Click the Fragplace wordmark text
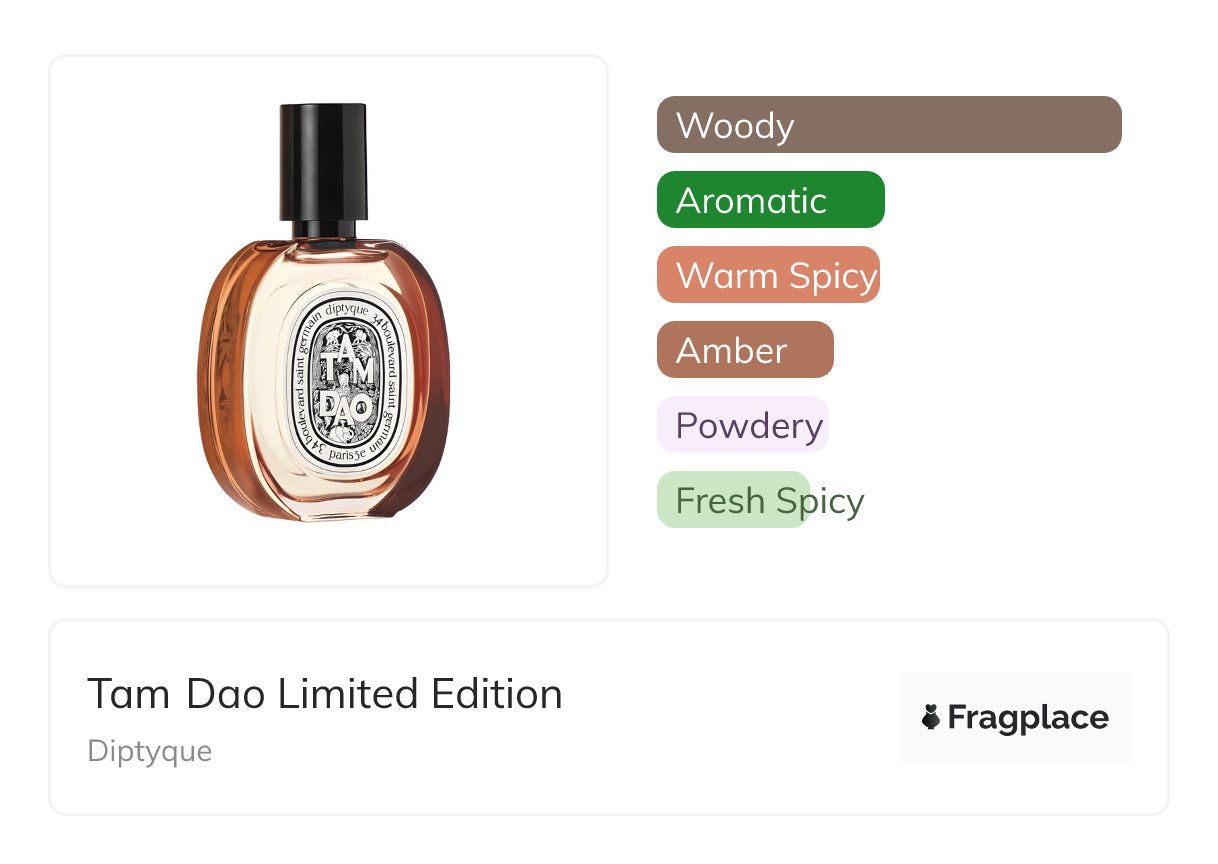This screenshot has width=1218, height=864. click(1028, 718)
